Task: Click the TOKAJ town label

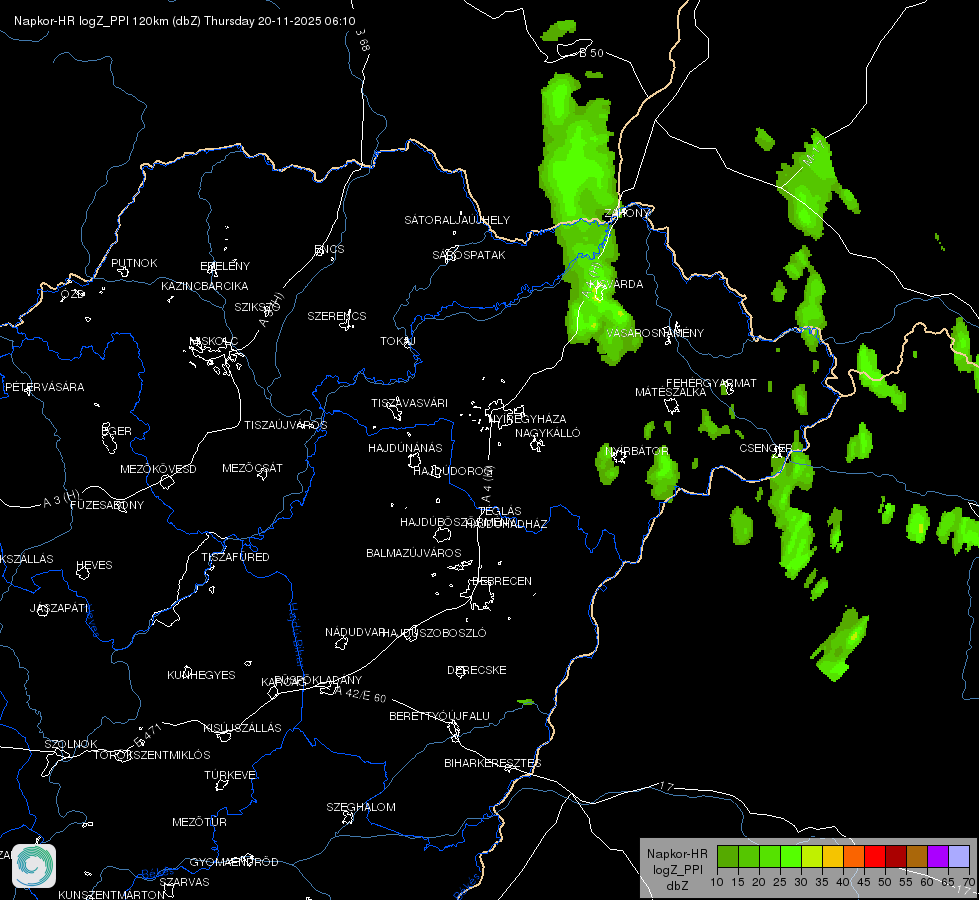Action: click(x=398, y=341)
